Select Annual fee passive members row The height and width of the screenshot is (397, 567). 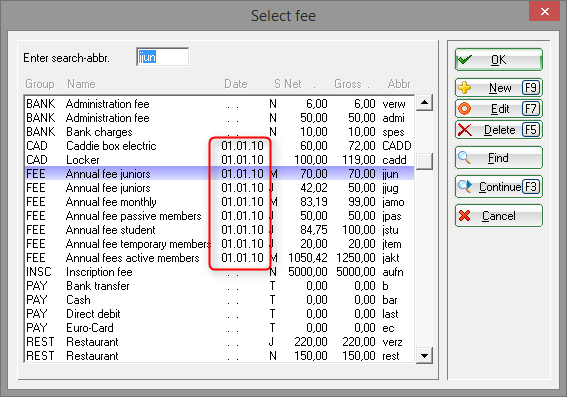click(219, 216)
